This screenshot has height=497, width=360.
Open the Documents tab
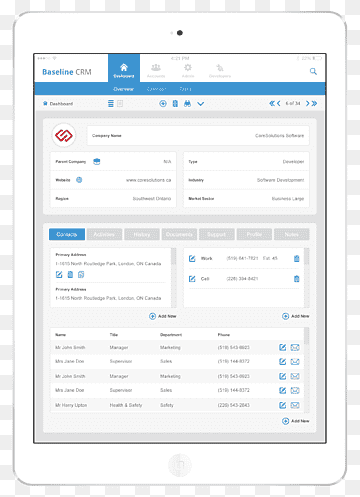[x=179, y=234]
